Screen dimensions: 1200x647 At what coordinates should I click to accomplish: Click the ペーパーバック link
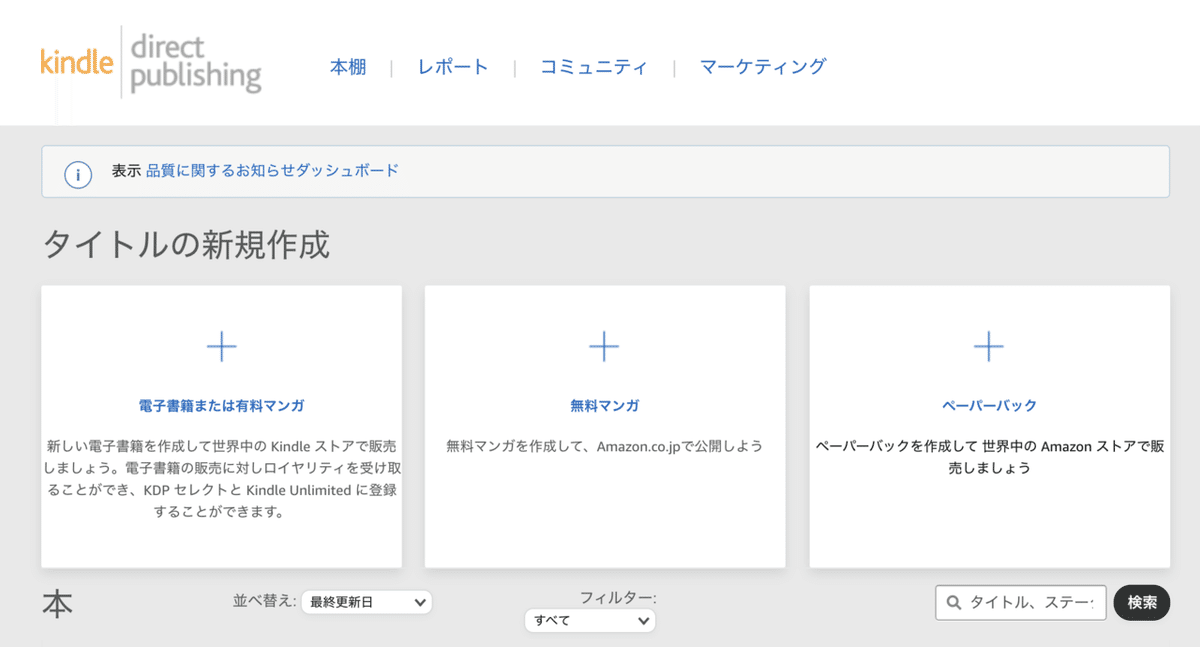point(989,406)
